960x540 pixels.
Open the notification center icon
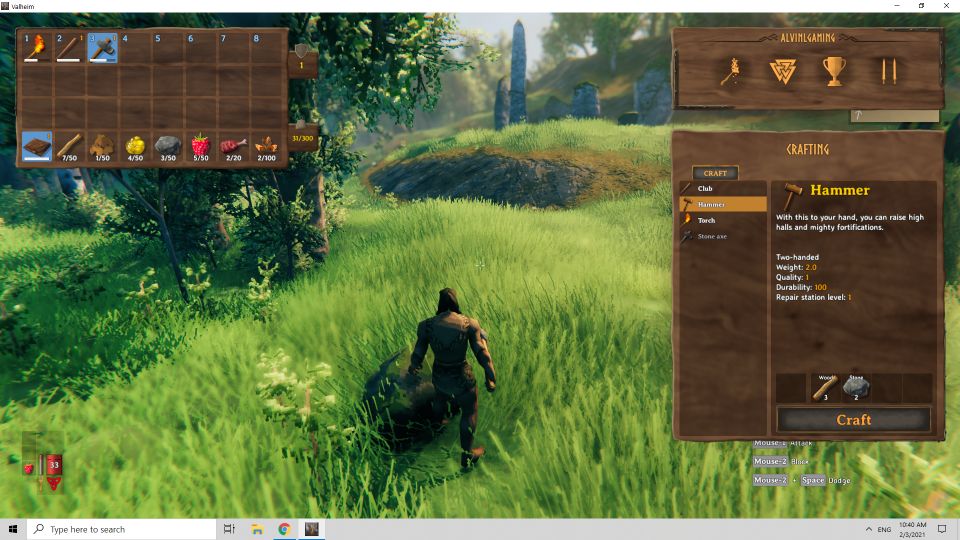click(x=942, y=529)
